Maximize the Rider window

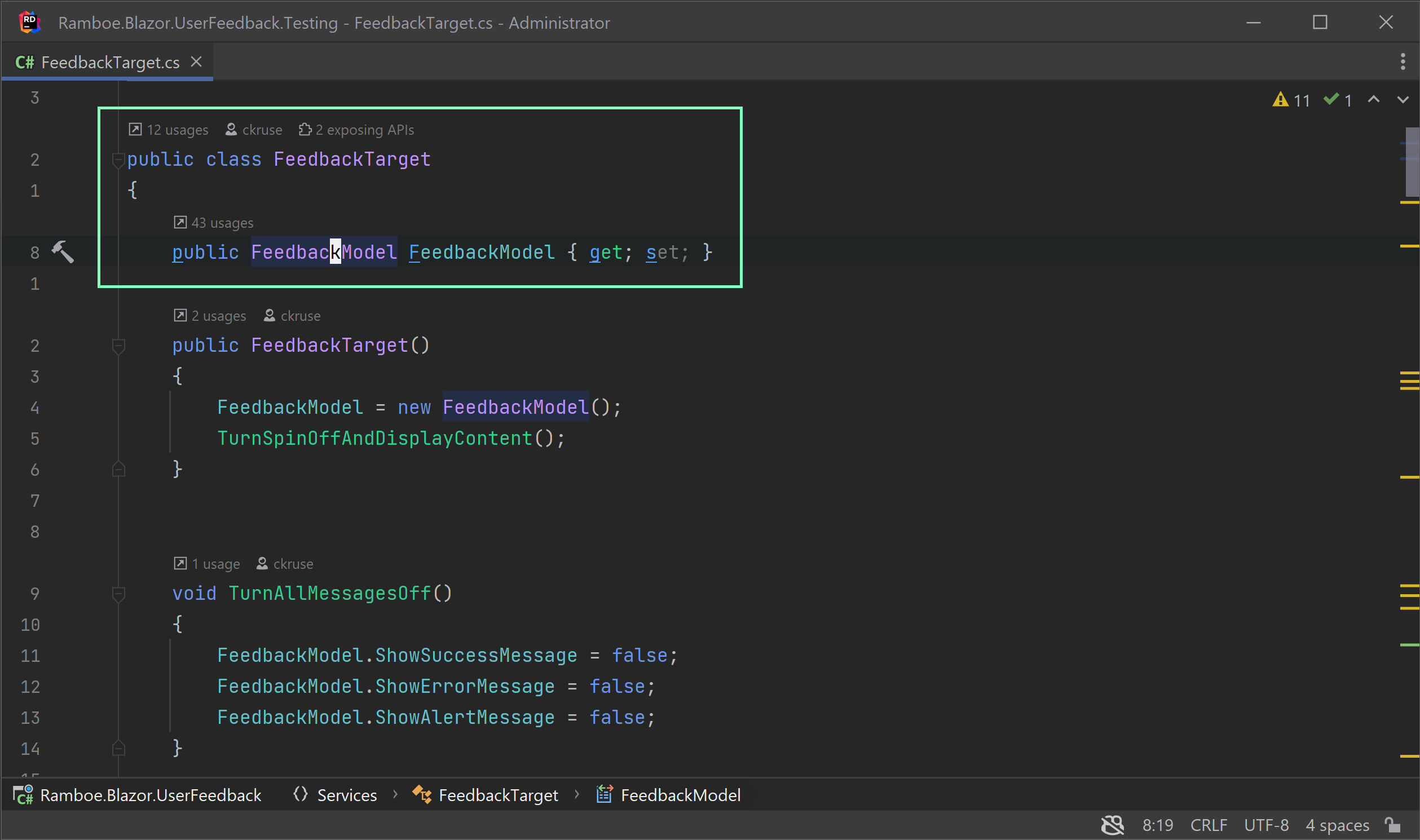click(x=1320, y=23)
